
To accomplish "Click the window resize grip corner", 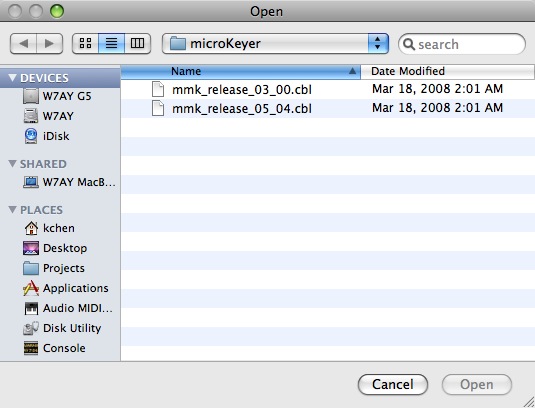I will [529, 402].
